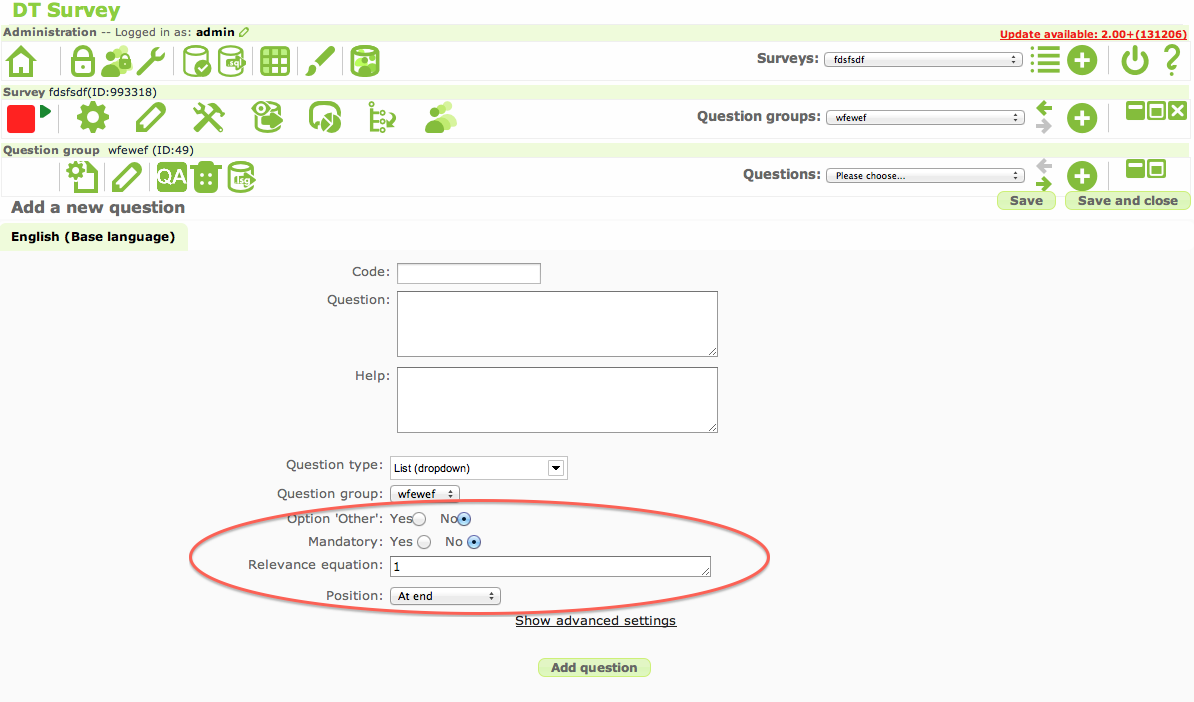
Task: Open the Question groups dropdown
Action: point(924,117)
